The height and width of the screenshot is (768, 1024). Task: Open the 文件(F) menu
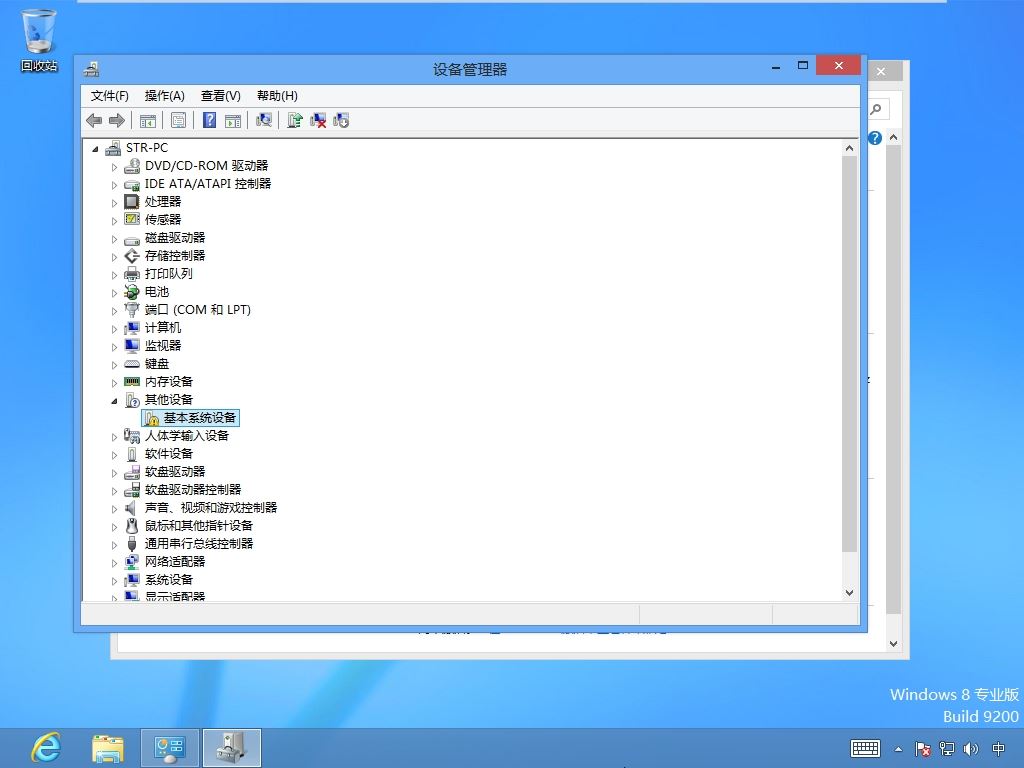(109, 96)
